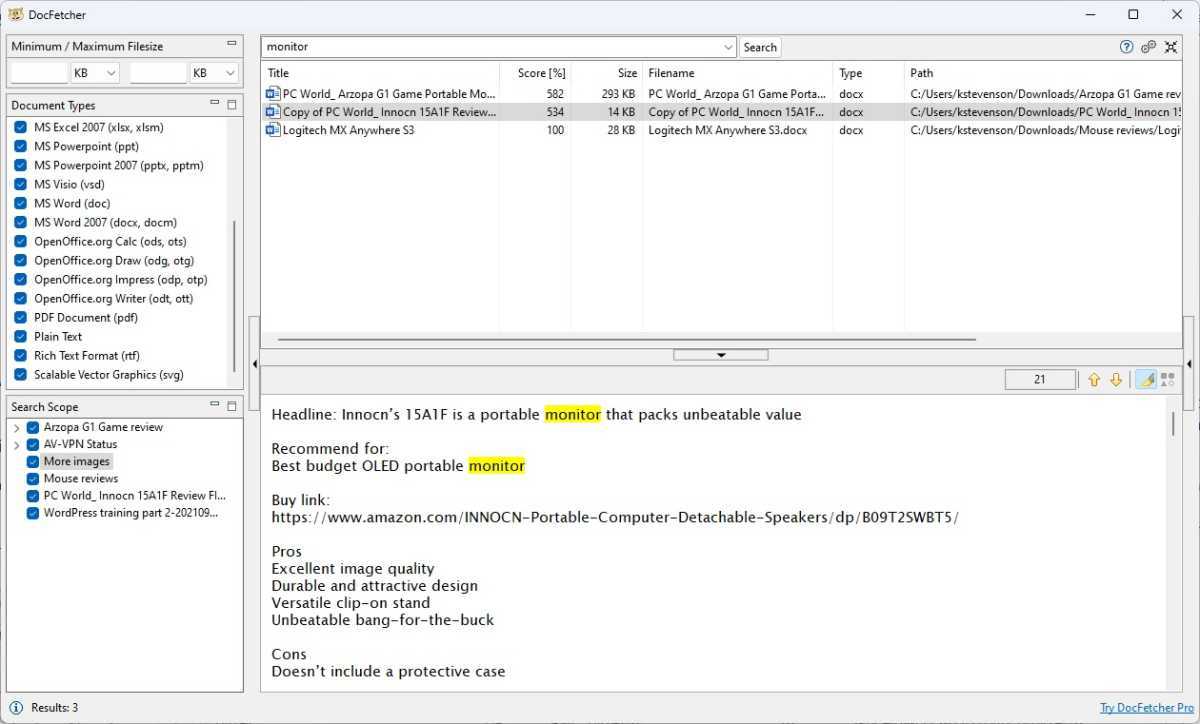
Task: Click the results table horizontal scrollbar
Action: pyautogui.click(x=626, y=340)
